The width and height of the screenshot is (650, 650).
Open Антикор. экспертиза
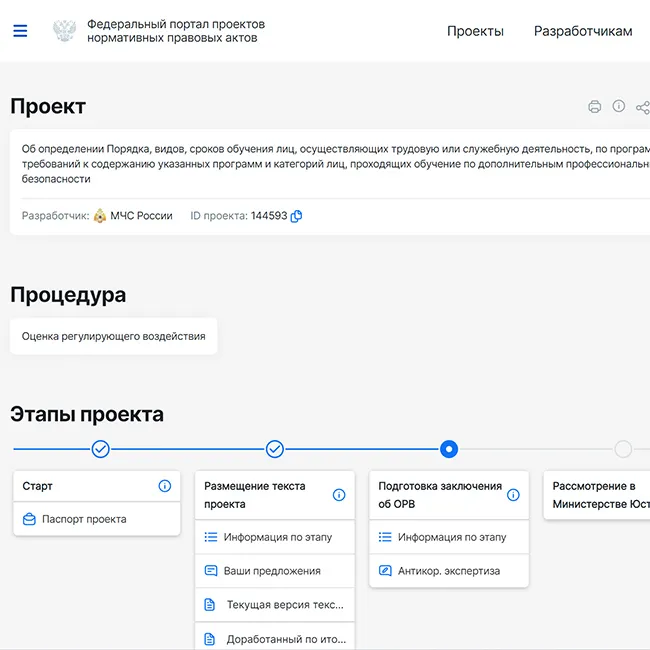449,571
